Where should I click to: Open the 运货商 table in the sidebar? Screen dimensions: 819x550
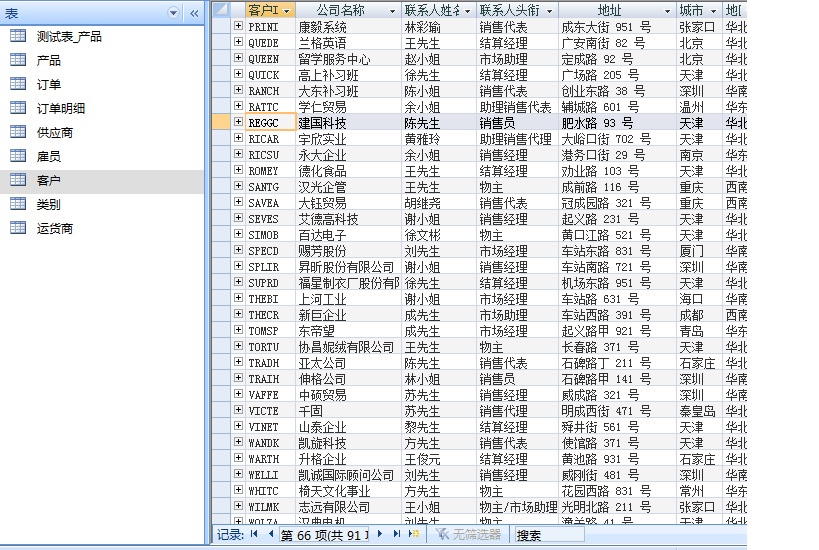[x=54, y=228]
